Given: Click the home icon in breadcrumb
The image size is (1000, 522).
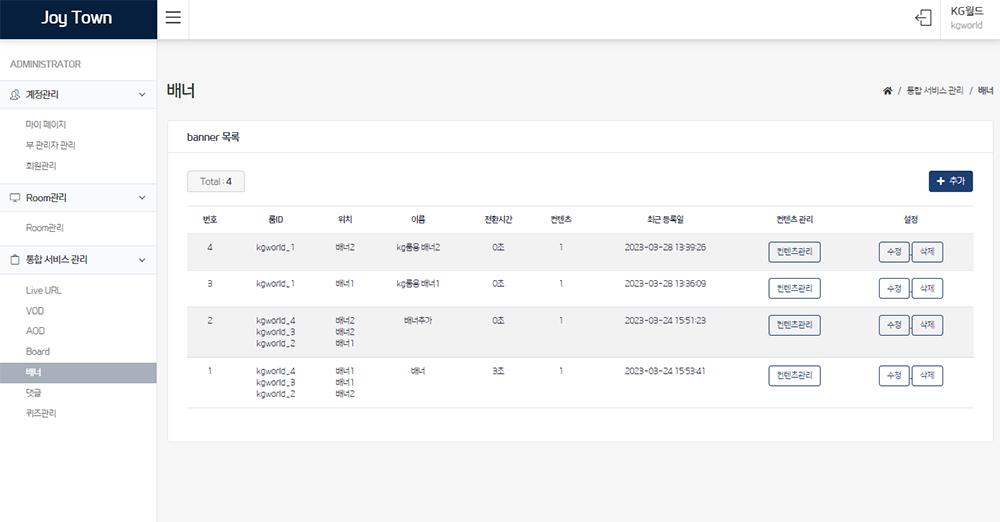Looking at the screenshot, I should (x=887, y=91).
